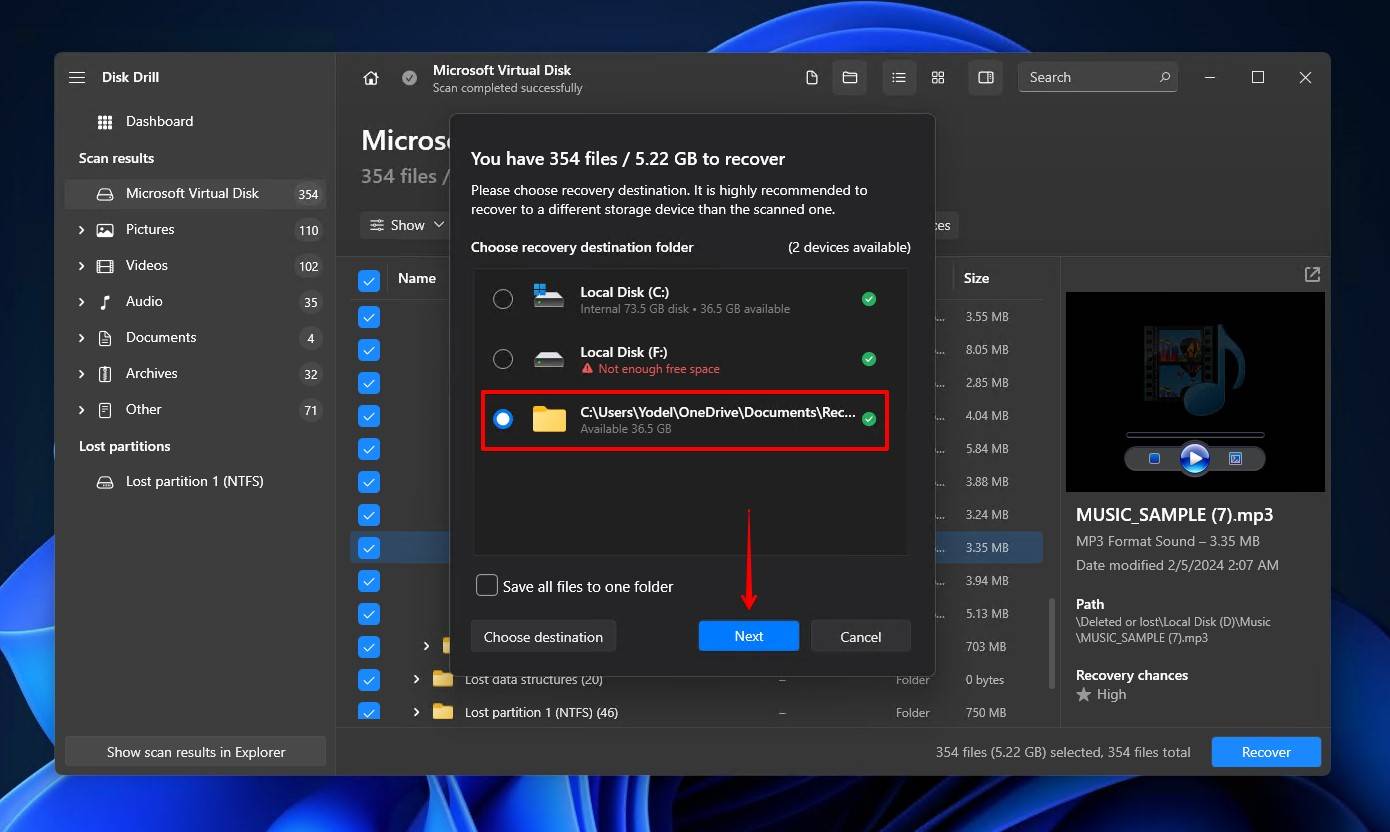Toggle the preview panel icon
The height and width of the screenshot is (832, 1390).
click(986, 78)
